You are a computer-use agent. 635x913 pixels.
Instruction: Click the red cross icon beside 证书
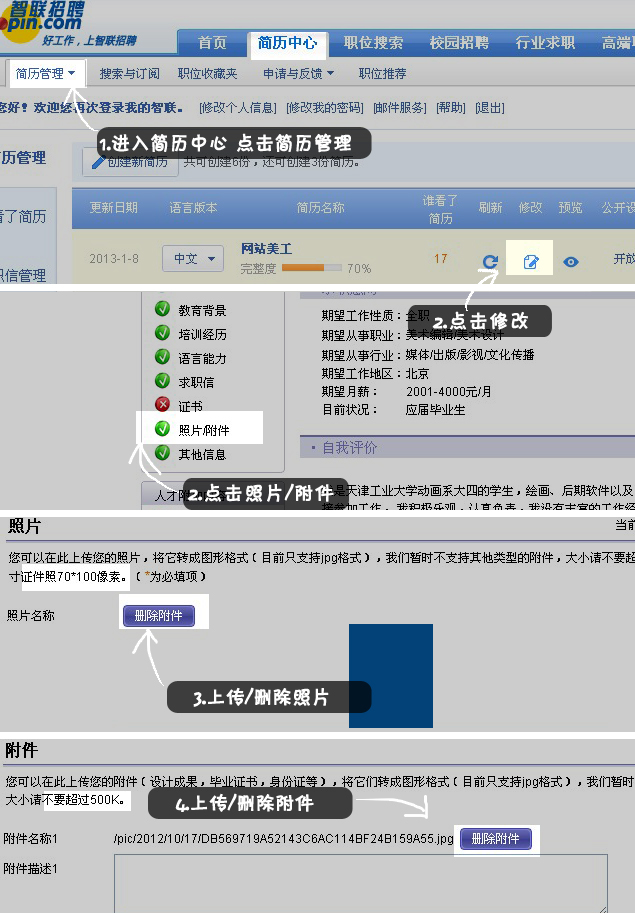point(162,404)
